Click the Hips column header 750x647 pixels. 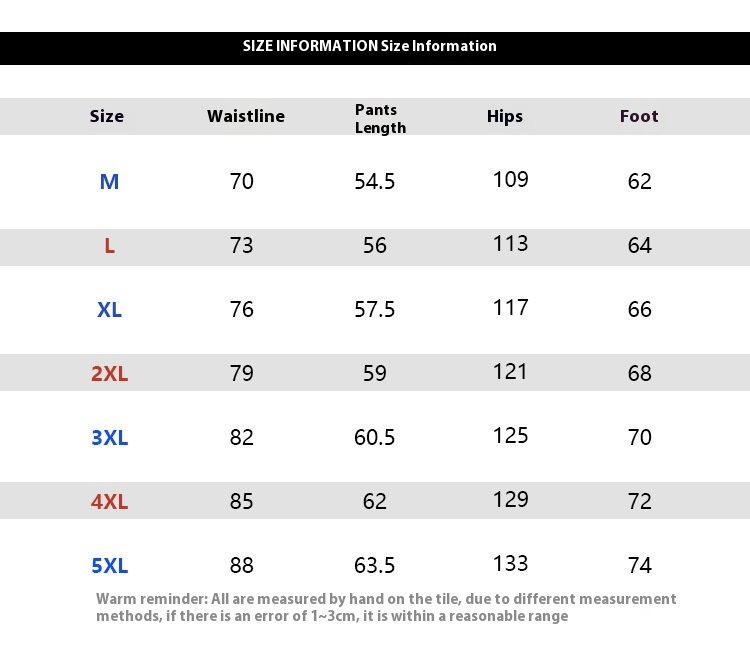tap(505, 116)
